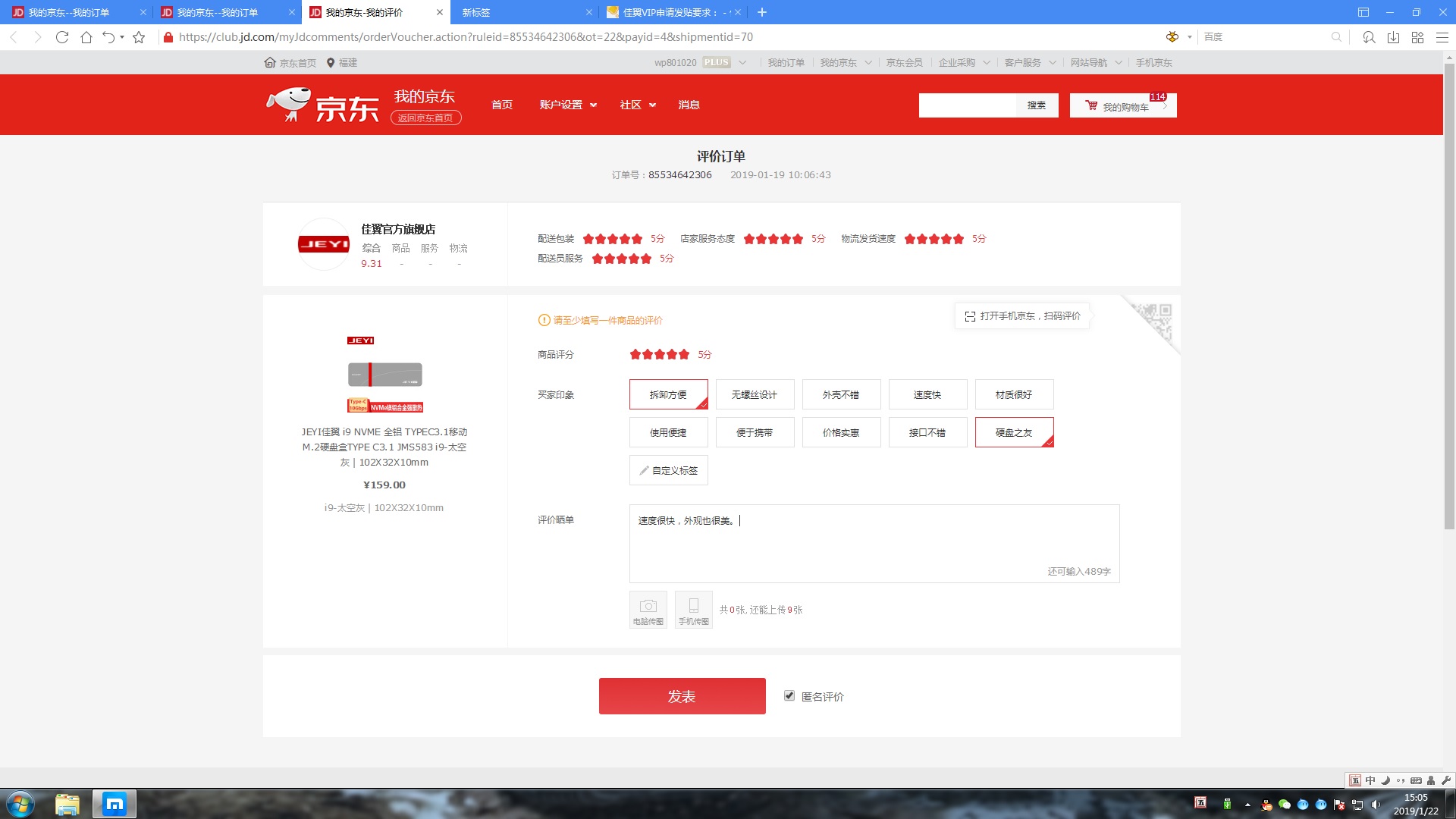Click the 福建 location pin
Screen dimensions: 1456x819
[331, 62]
